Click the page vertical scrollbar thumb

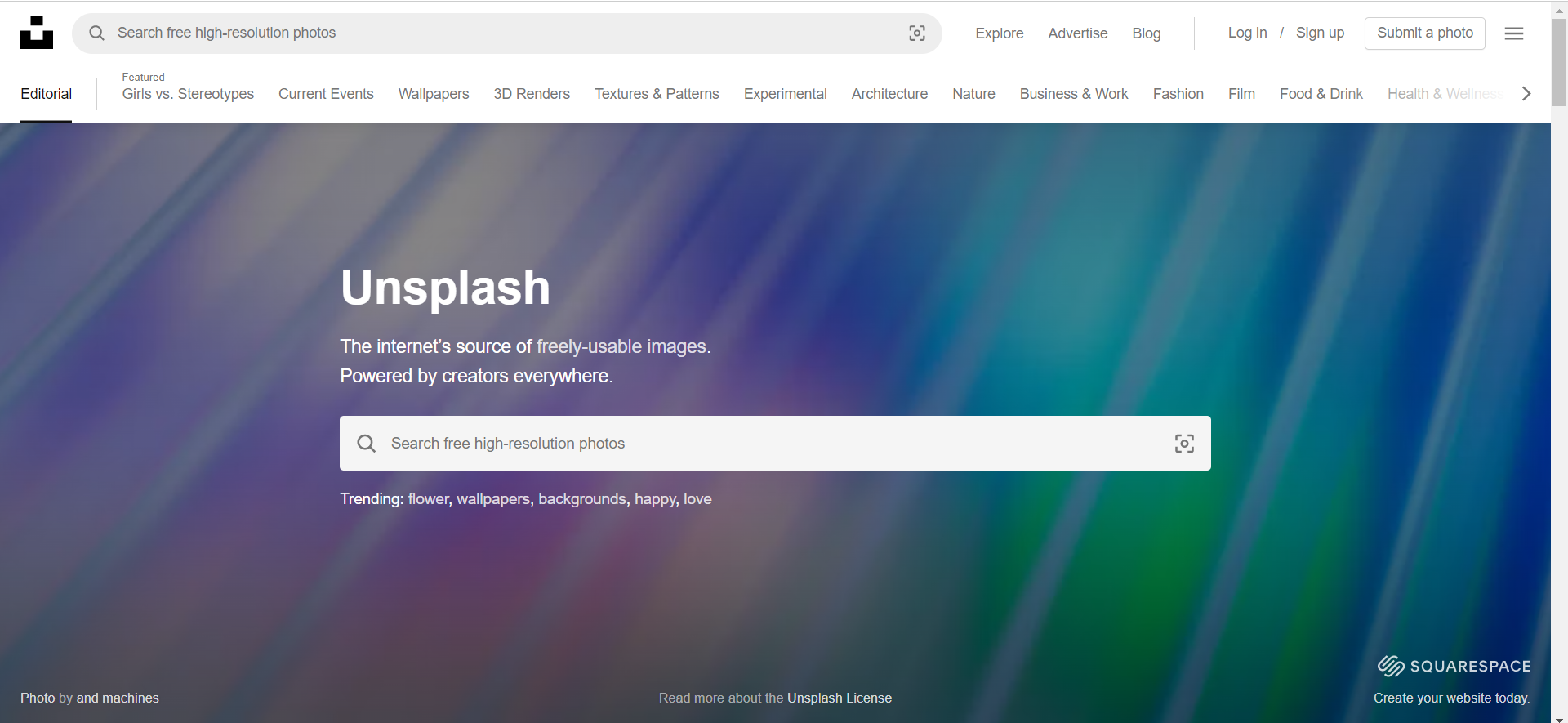click(1560, 61)
